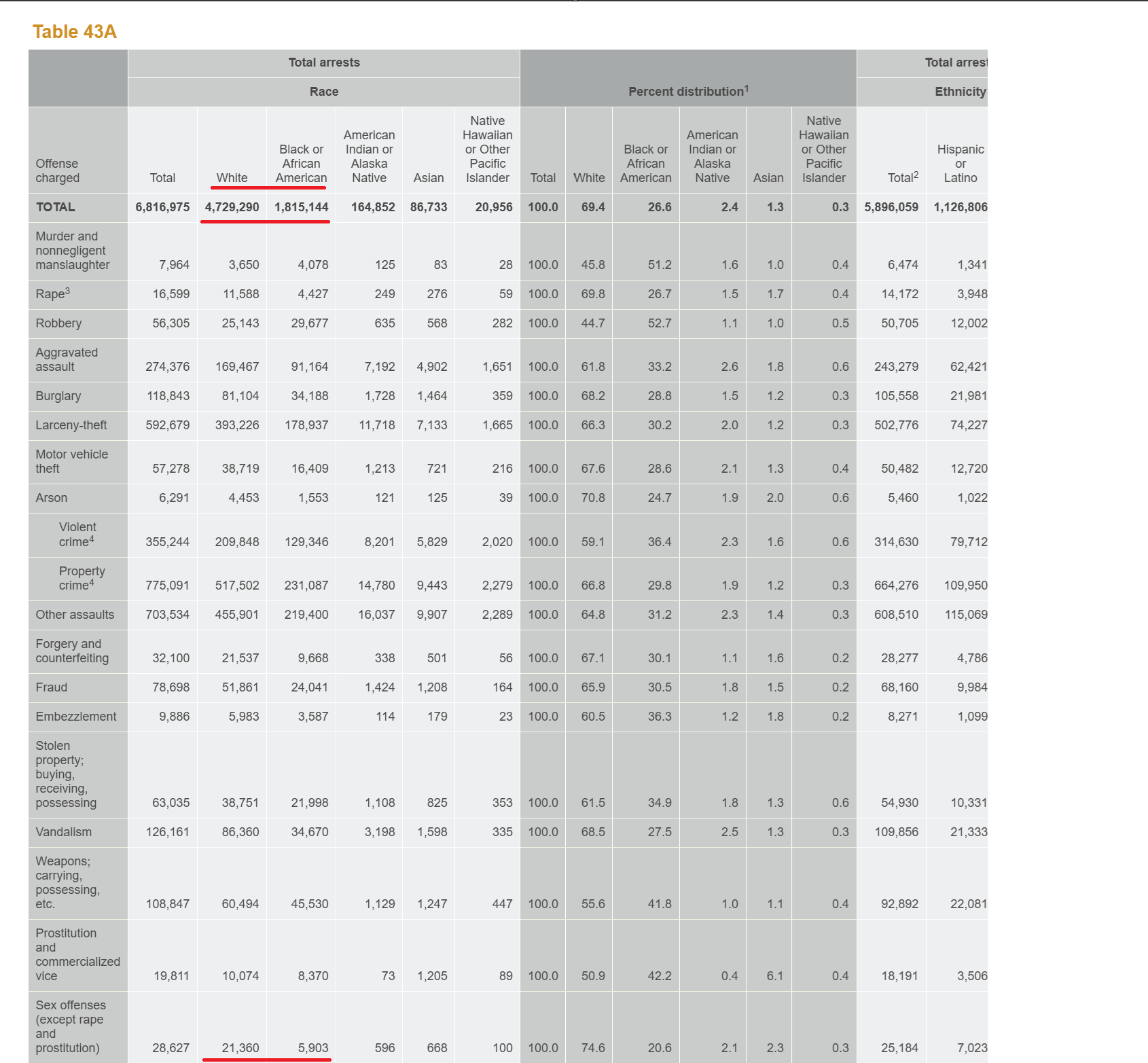Select Black total value 1,815,144
Viewport: 1148px width, 1063px height.
(x=301, y=207)
